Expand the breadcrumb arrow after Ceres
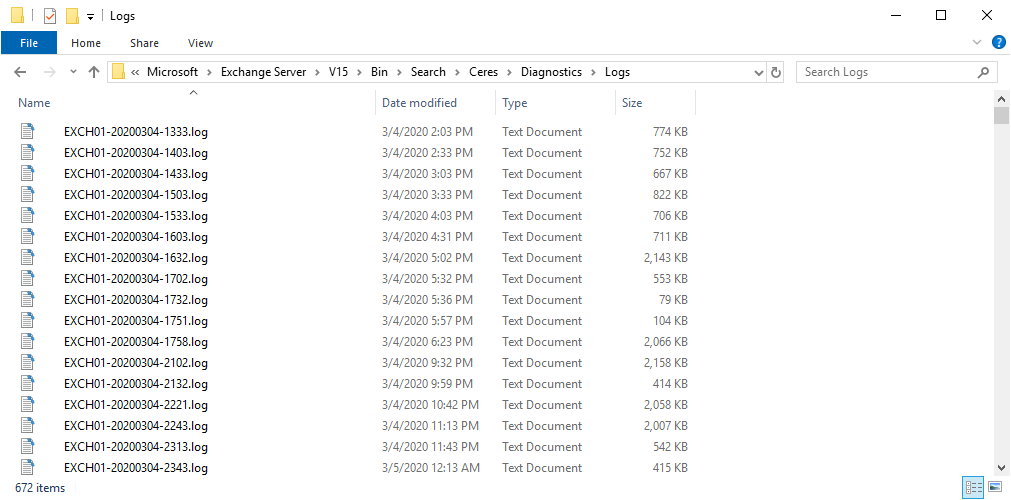Image resolution: width=1011 pixels, height=500 pixels. pos(509,72)
